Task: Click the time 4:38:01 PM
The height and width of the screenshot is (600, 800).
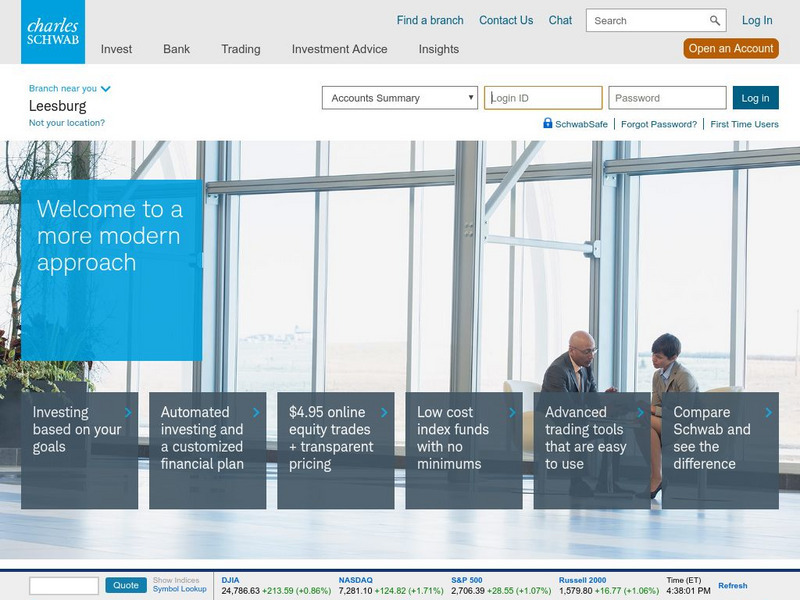Action: pos(688,591)
